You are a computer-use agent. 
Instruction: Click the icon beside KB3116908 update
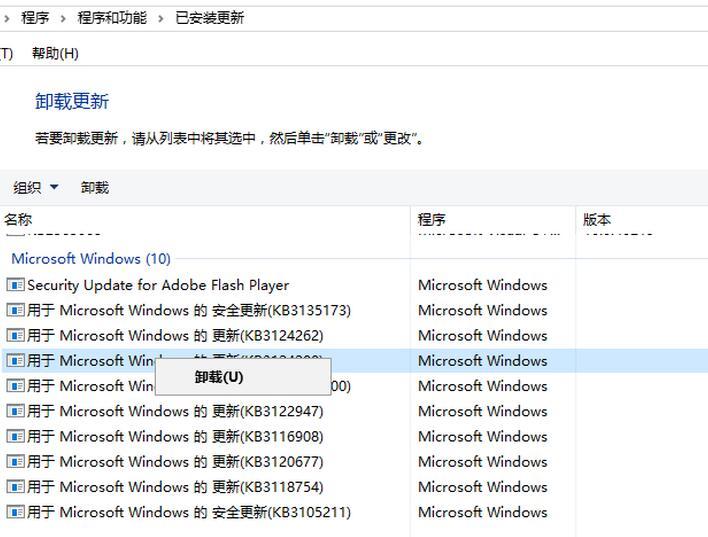tap(15, 436)
